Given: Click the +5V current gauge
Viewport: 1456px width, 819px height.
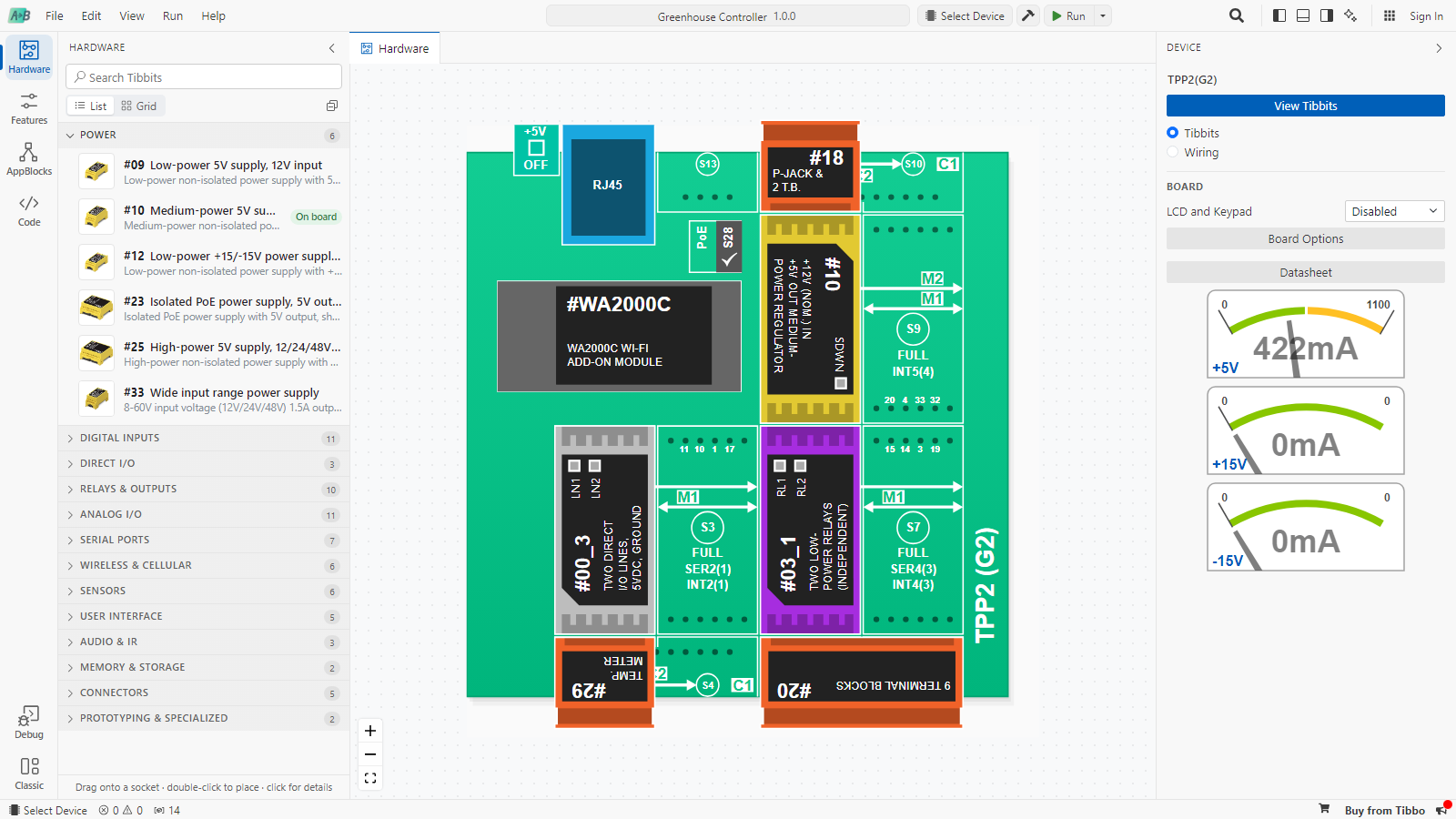Looking at the screenshot, I should point(1306,334).
